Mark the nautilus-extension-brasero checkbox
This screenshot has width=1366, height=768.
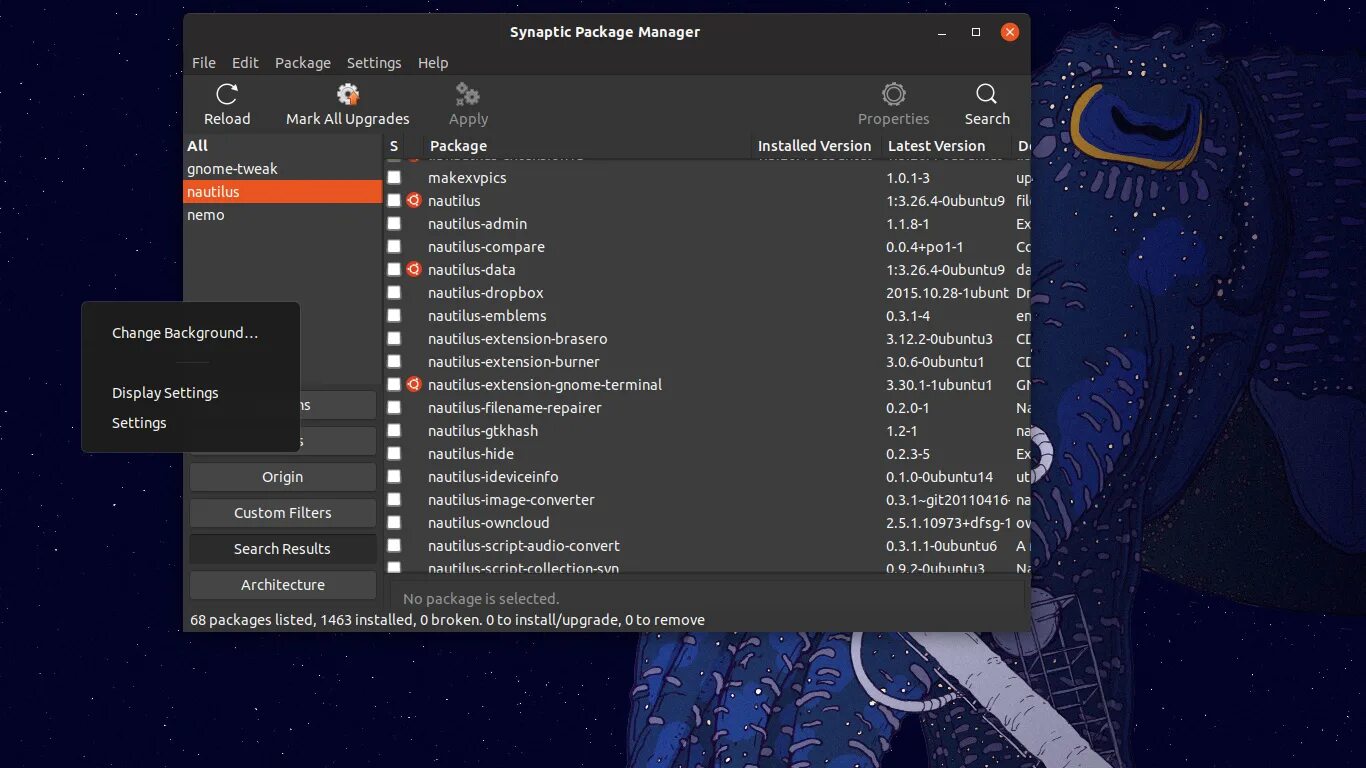[394, 339]
